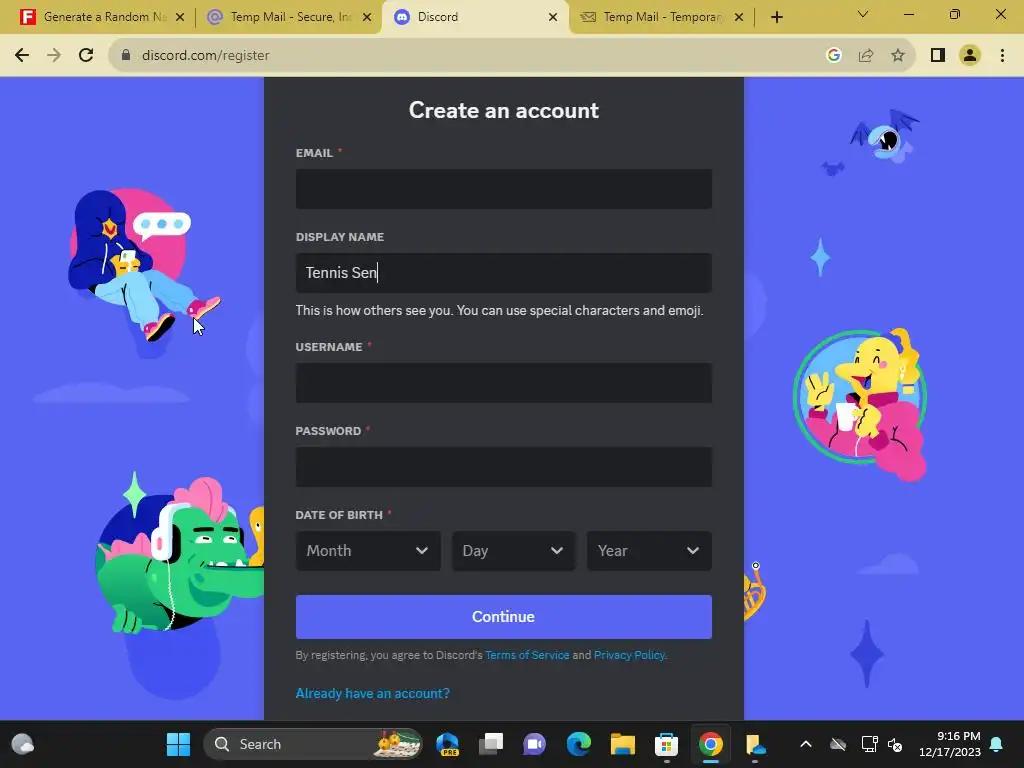Launch the Teams chat taskbar icon

tap(534, 744)
